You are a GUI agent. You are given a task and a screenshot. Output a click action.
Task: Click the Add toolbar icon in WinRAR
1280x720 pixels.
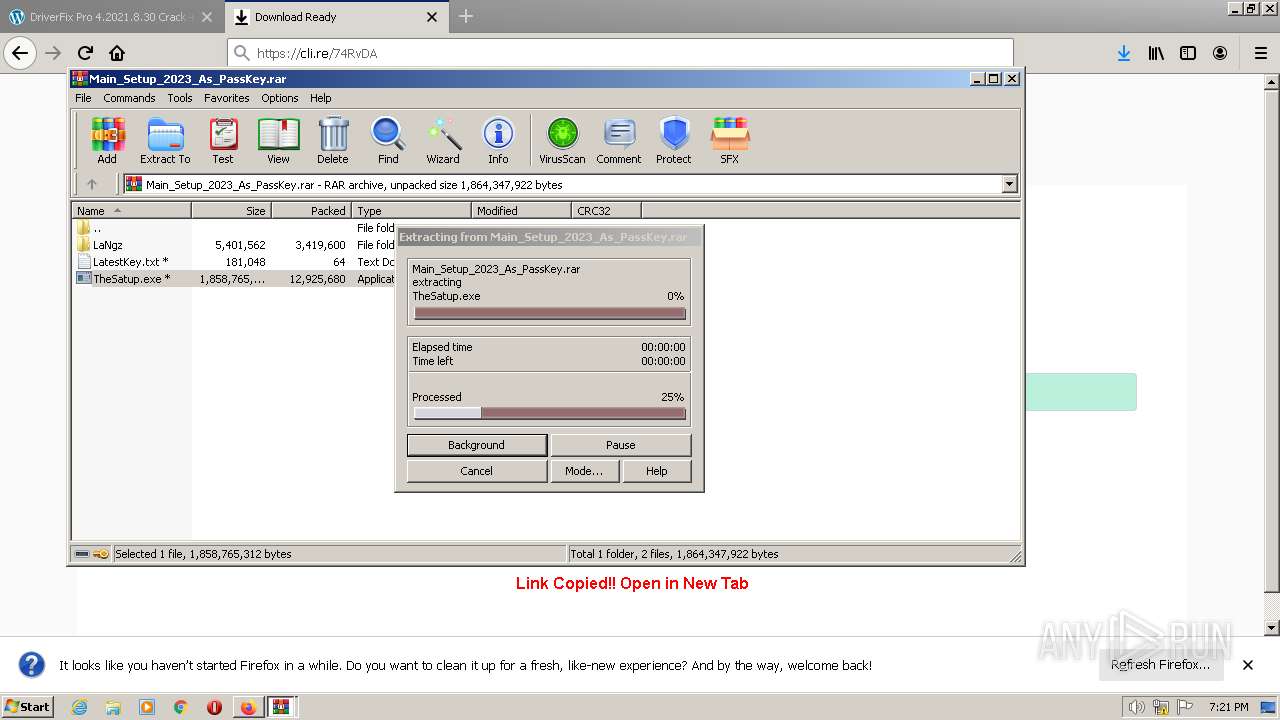(107, 140)
